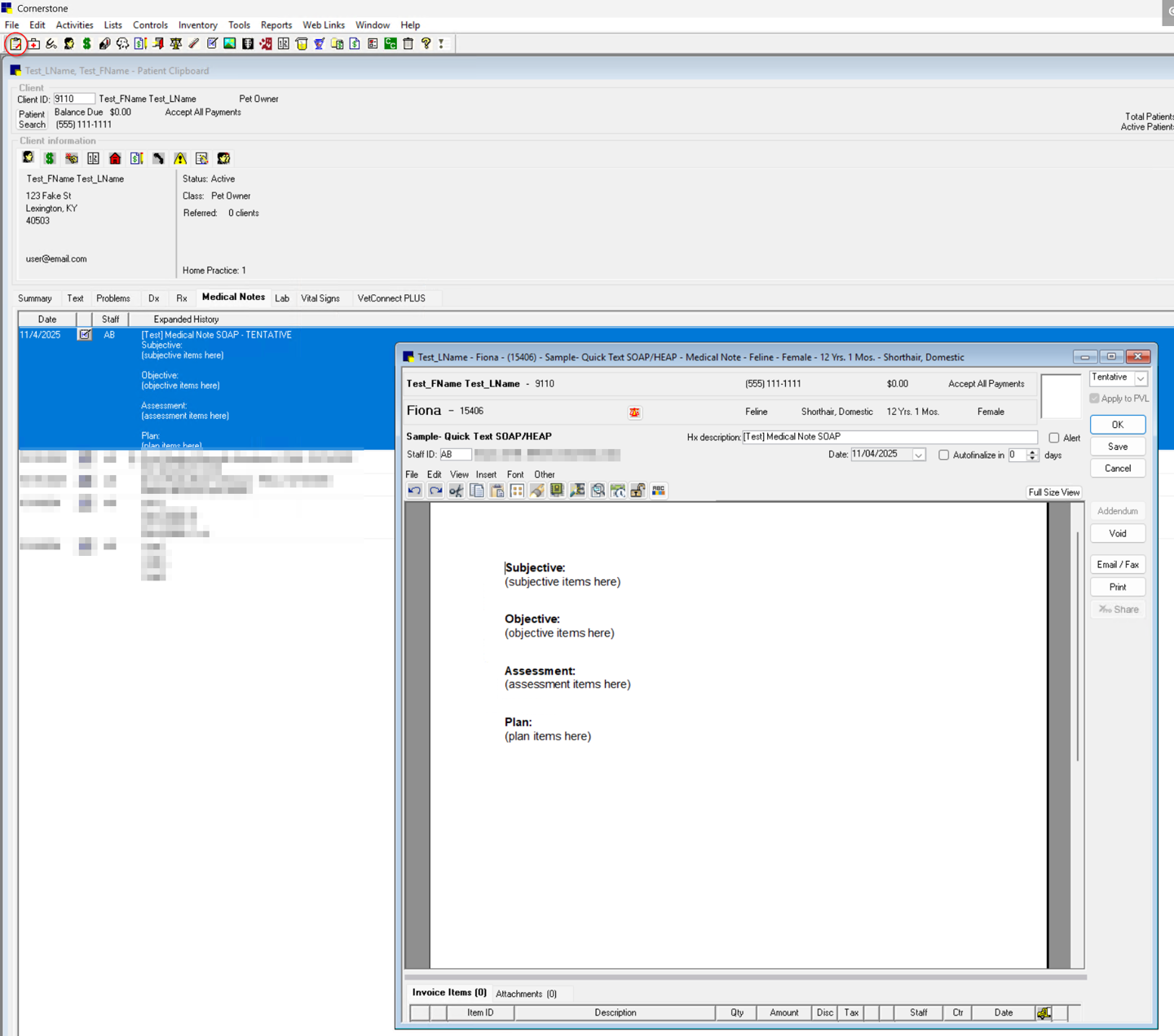Click the trash can toolbar icon

[x=408, y=43]
